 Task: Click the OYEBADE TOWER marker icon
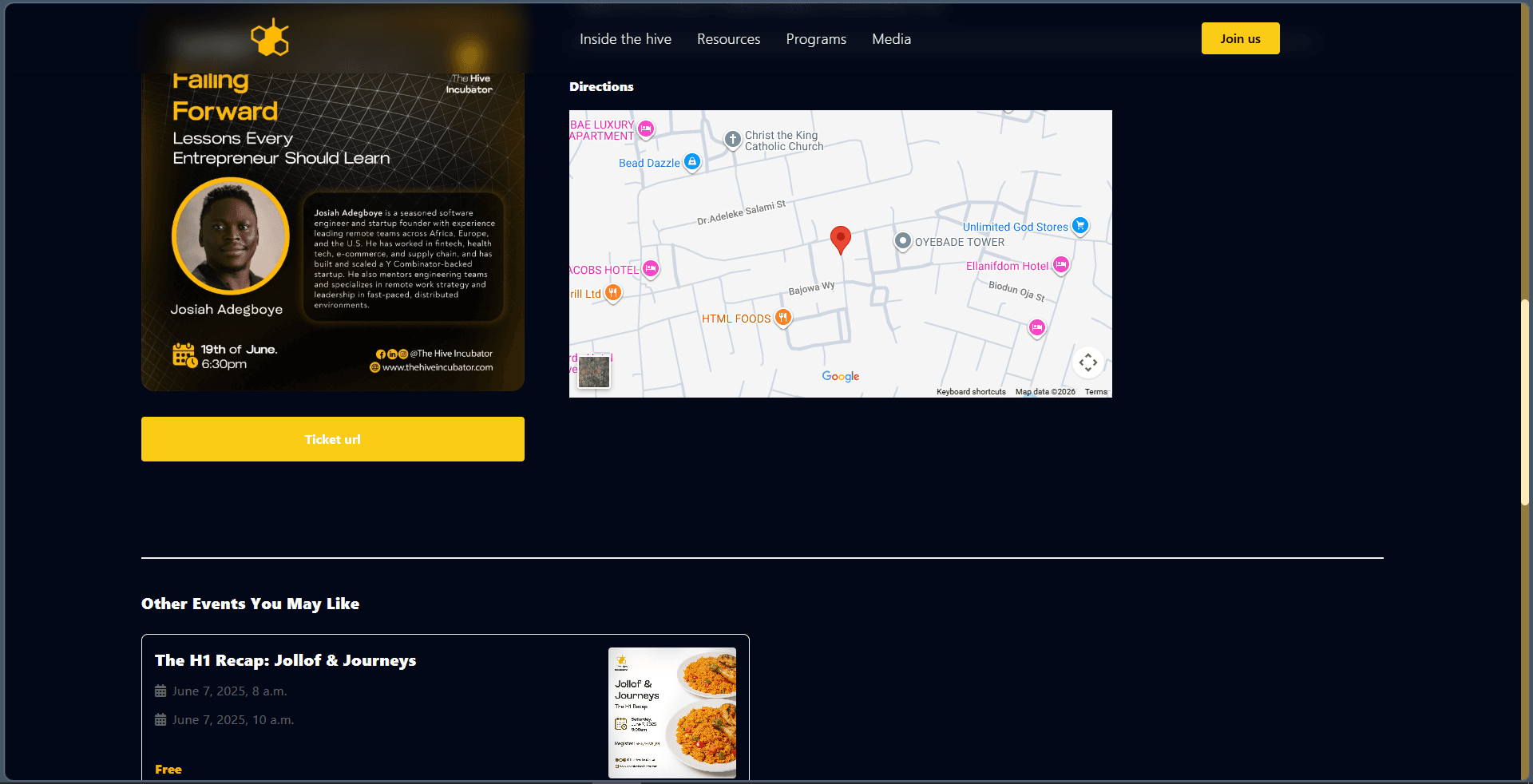click(903, 241)
